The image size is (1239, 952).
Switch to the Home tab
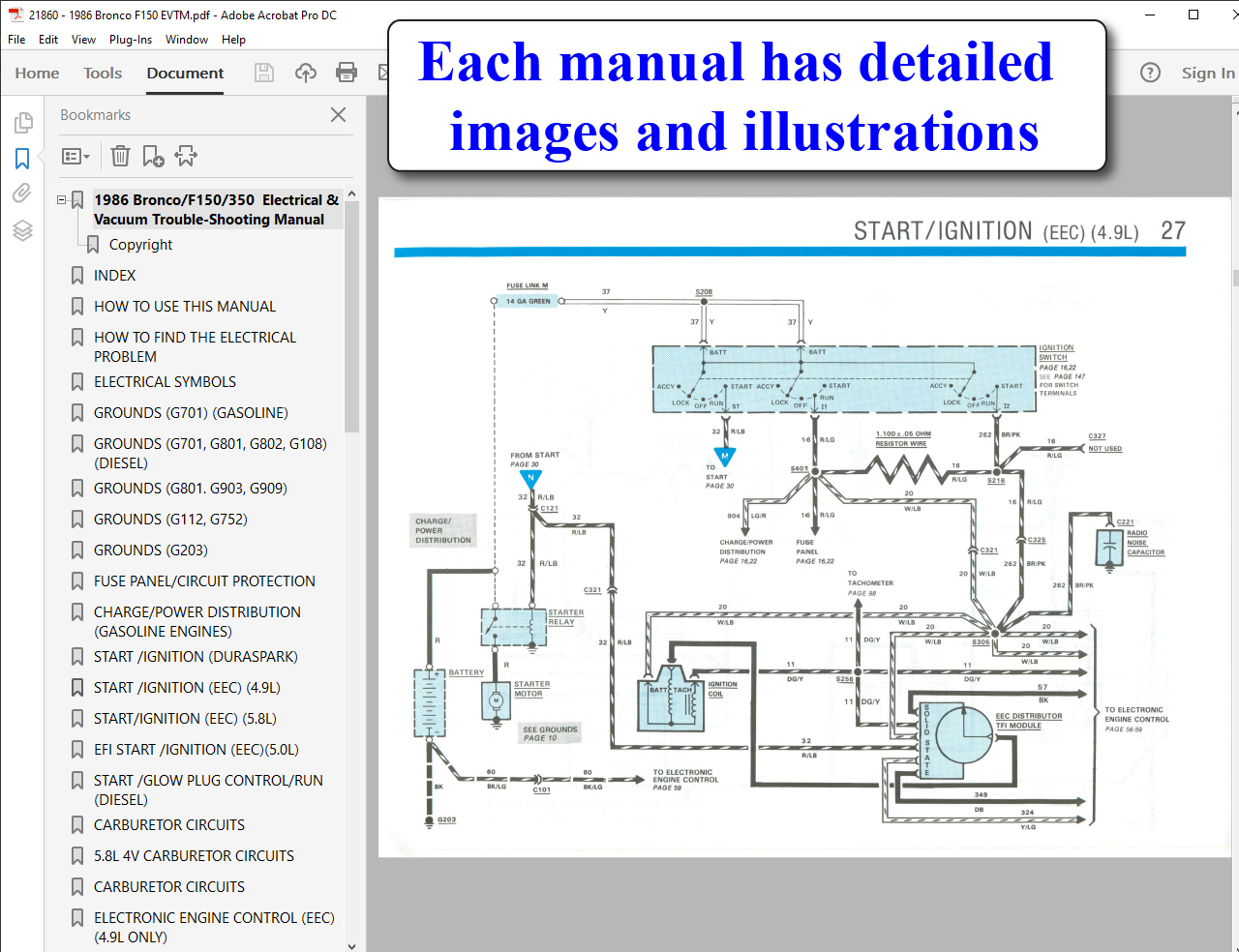37,73
